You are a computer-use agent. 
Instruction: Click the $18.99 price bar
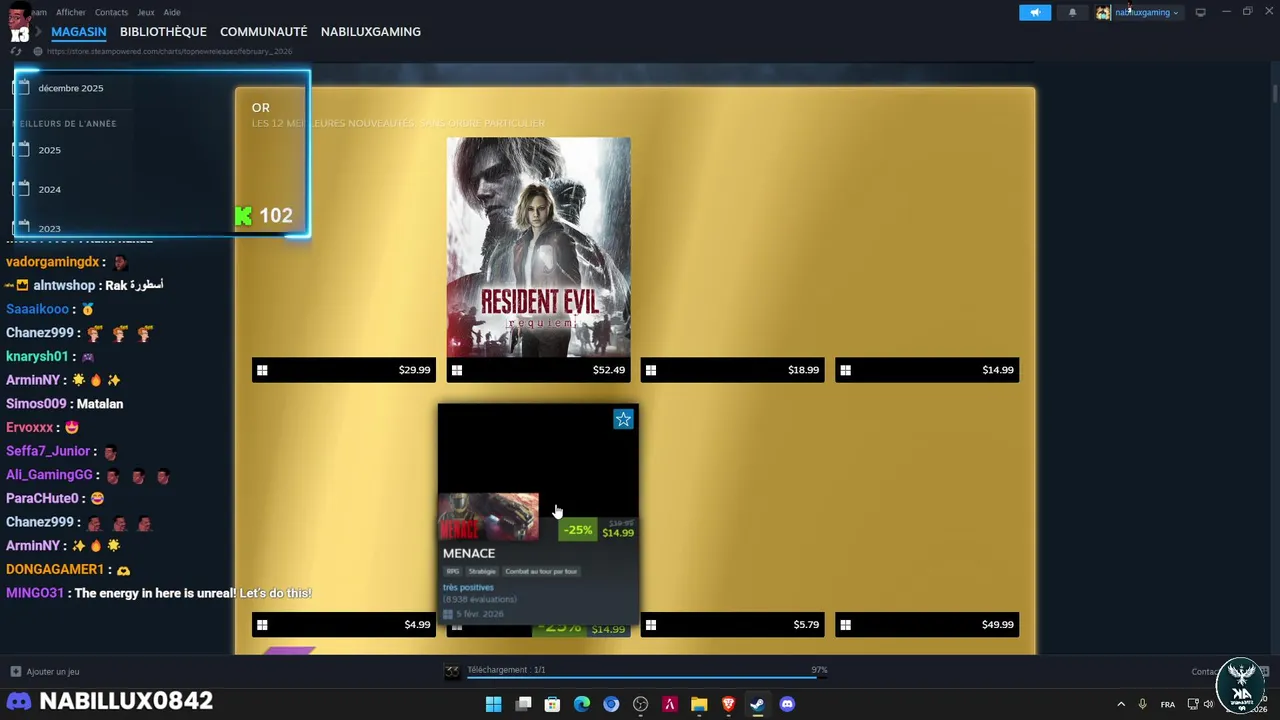tap(732, 370)
